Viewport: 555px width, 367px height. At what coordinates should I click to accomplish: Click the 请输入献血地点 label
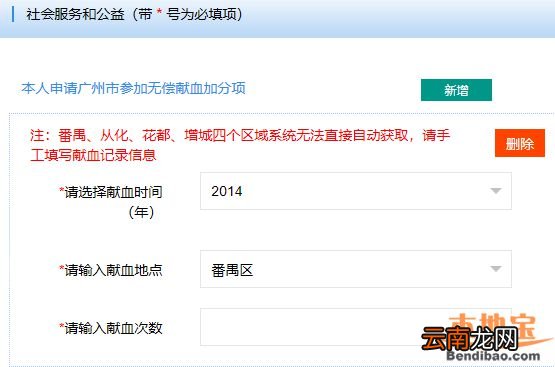[111, 270]
